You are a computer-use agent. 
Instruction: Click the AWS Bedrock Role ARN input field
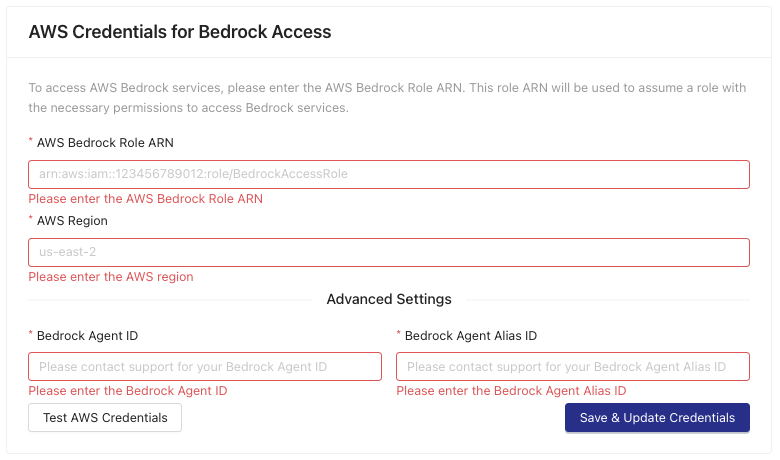tap(389, 174)
